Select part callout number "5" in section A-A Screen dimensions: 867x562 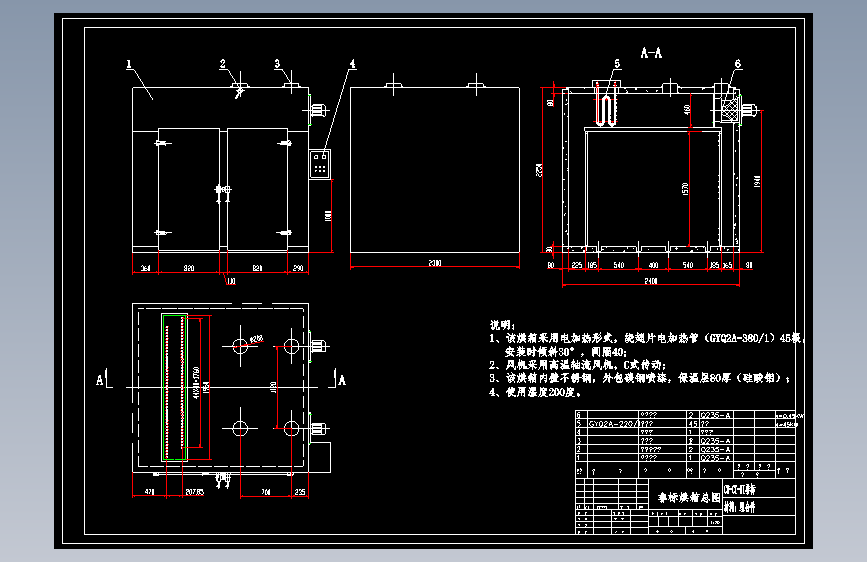[617, 64]
